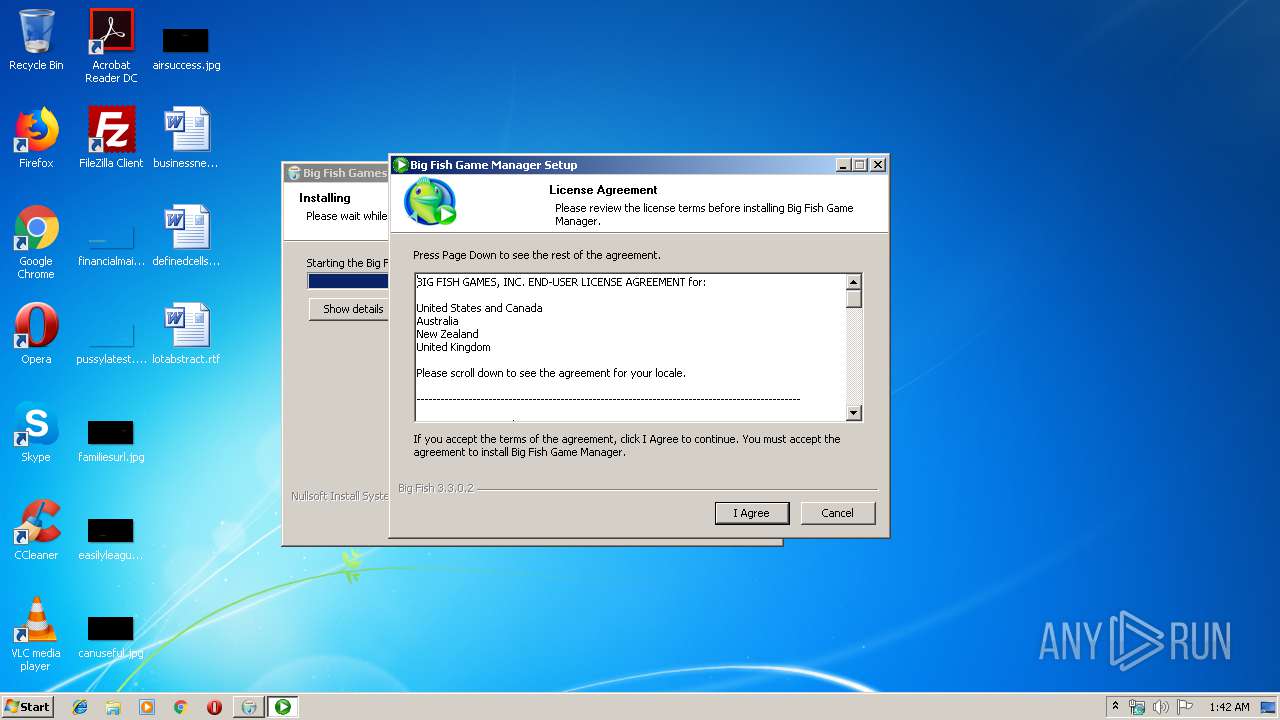Viewport: 1280px width, 720px height.
Task: Select the VLC media player shortcut
Action: (x=36, y=634)
